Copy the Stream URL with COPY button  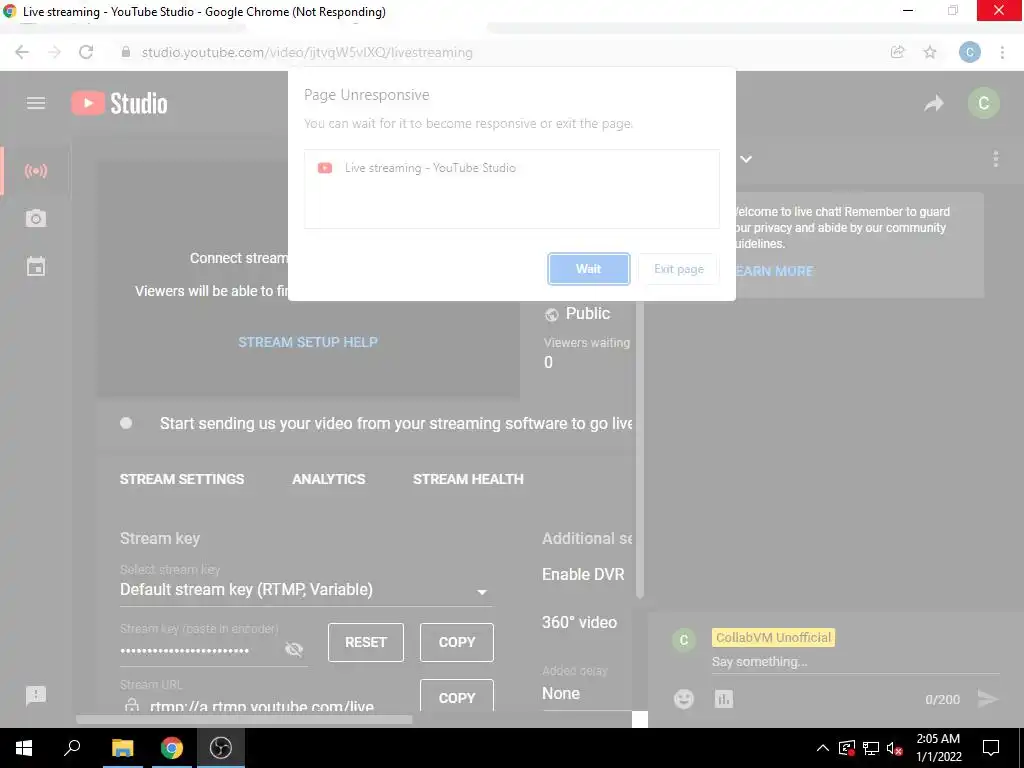456,696
